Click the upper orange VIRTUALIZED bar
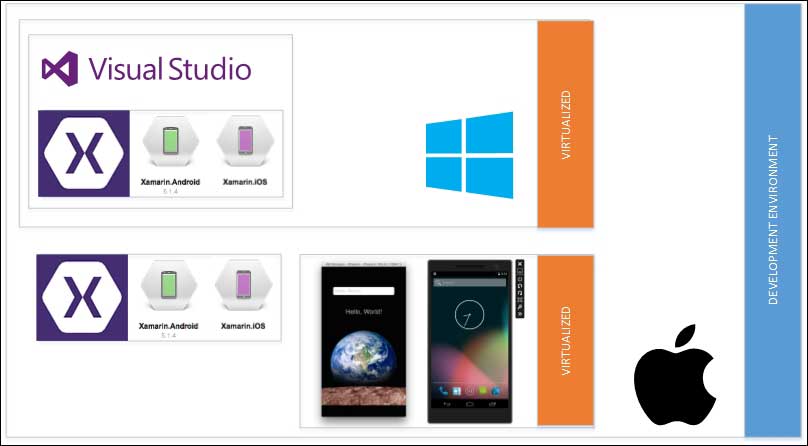 (x=565, y=124)
